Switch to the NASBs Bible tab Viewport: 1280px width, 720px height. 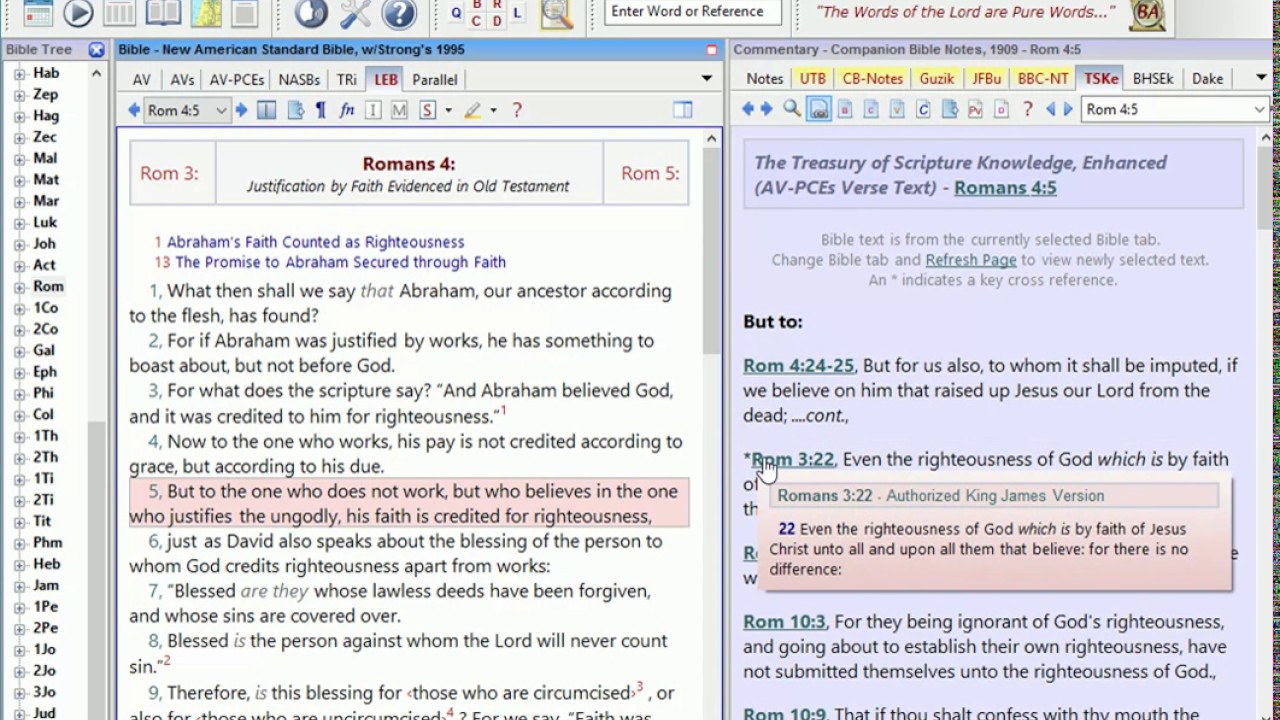(x=299, y=80)
